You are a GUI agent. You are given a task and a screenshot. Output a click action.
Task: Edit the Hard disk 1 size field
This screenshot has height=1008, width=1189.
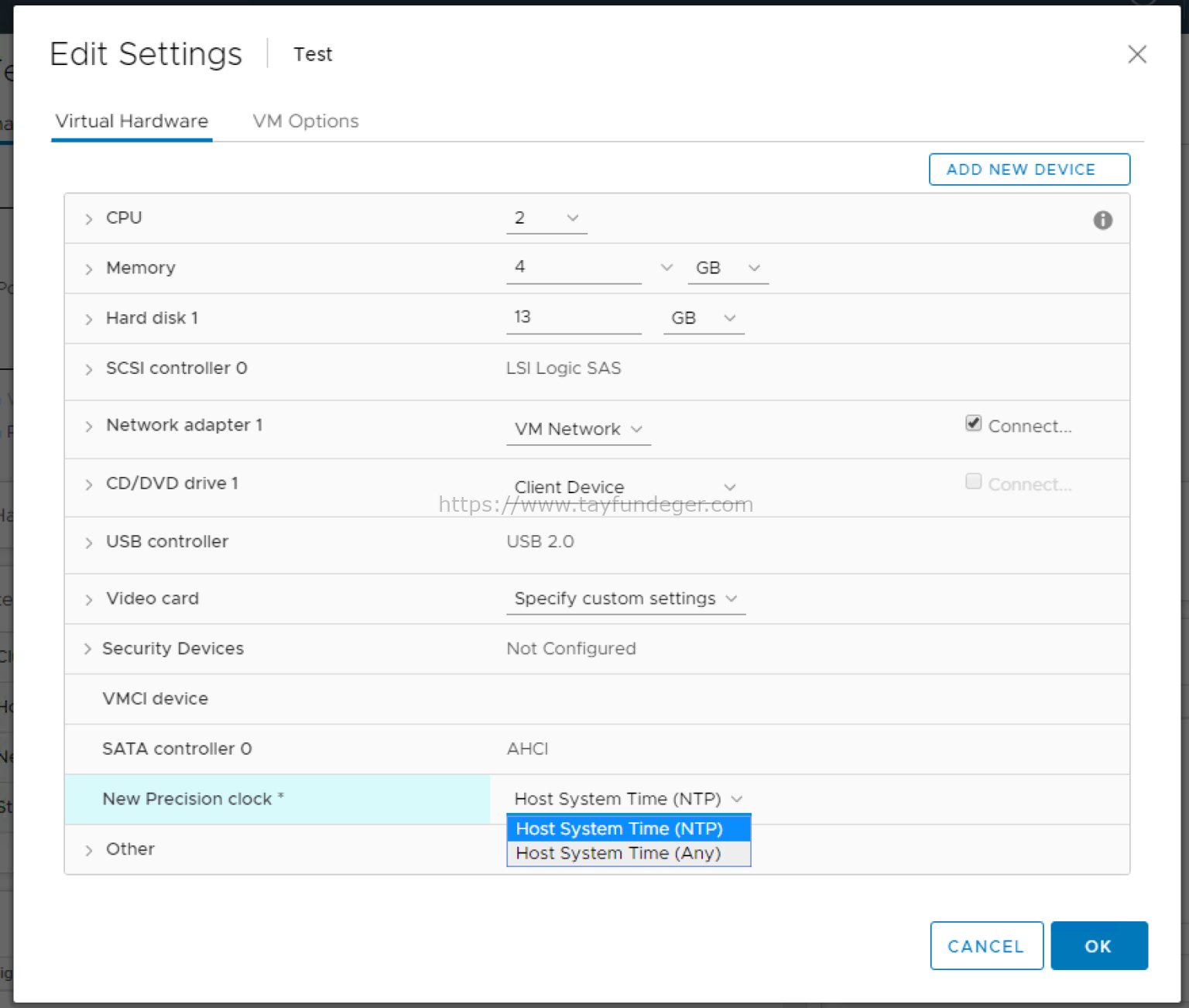[573, 317]
